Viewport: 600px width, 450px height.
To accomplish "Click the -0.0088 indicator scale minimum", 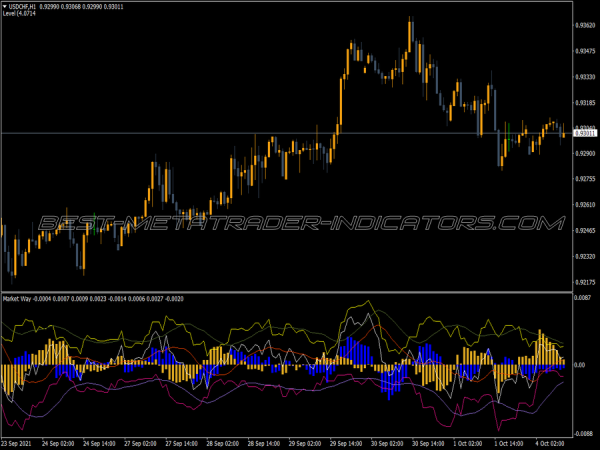I will pyautogui.click(x=583, y=433).
